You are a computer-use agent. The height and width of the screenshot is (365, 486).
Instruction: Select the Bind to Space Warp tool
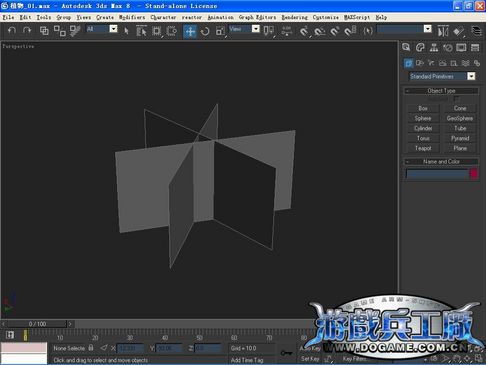75,31
